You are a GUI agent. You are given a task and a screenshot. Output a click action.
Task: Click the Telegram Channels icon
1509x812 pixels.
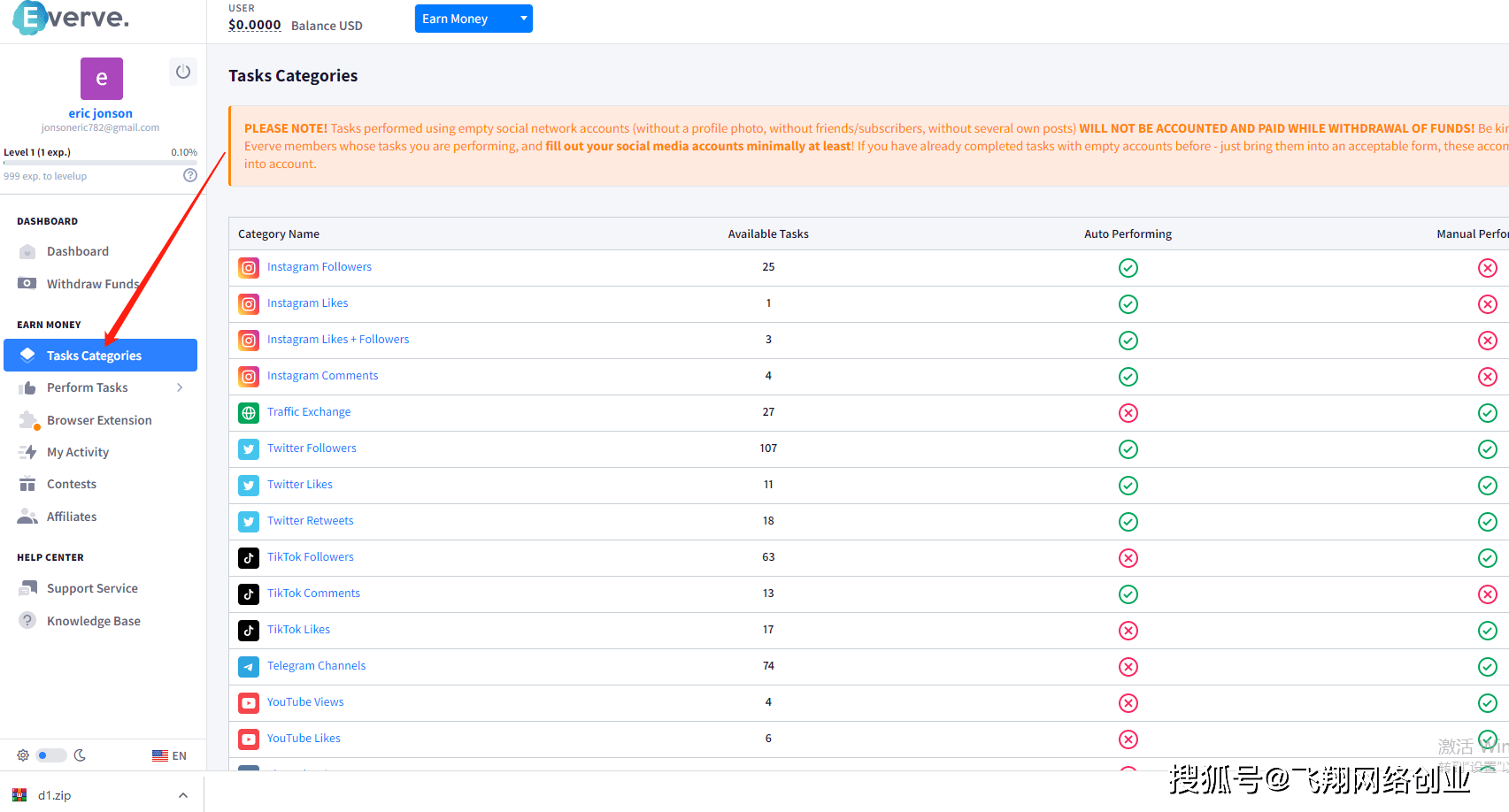pyautogui.click(x=249, y=666)
